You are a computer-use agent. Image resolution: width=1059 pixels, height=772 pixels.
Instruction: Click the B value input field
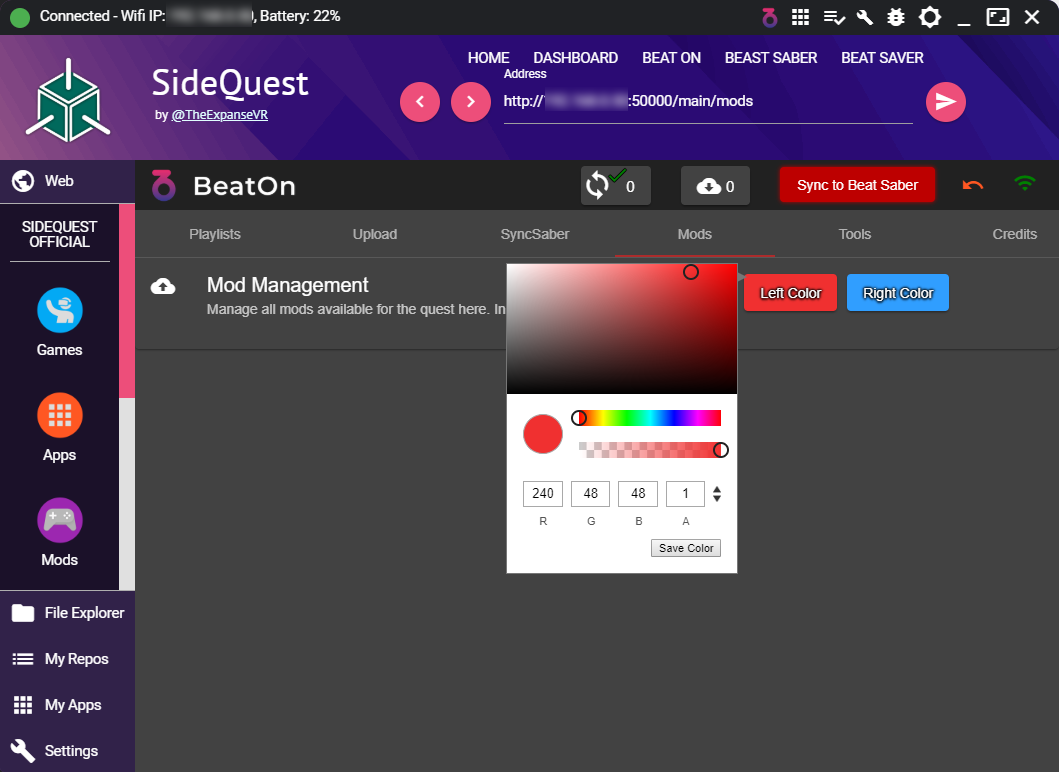[x=638, y=494]
